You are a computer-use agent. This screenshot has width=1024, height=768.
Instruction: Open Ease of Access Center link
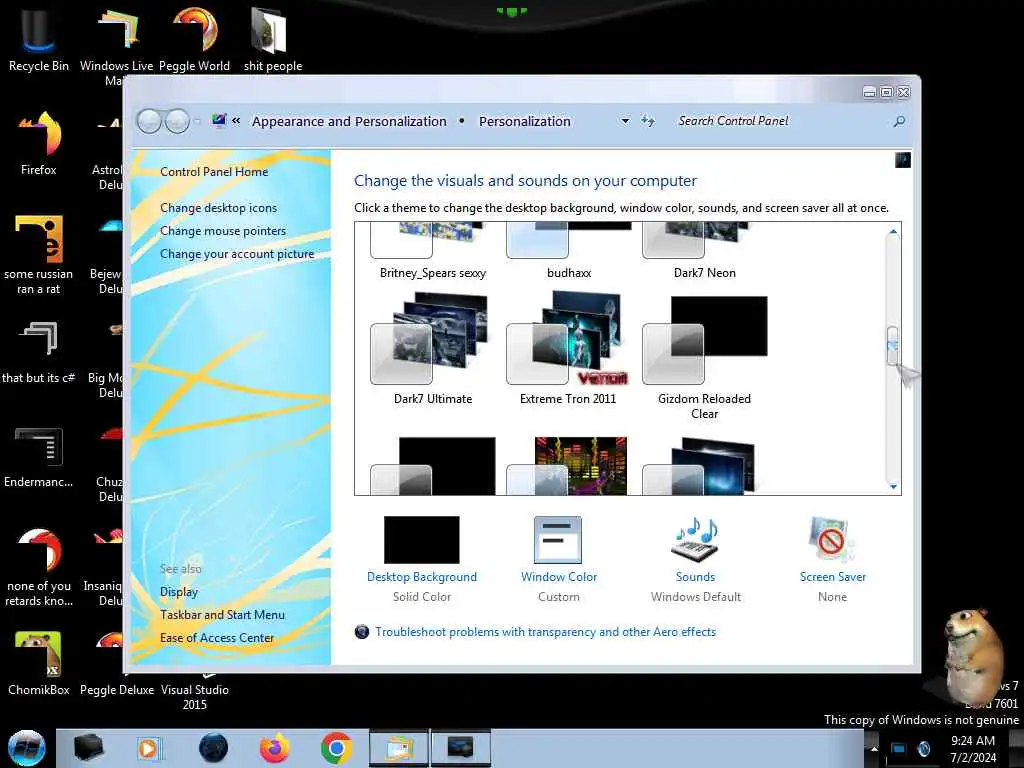coord(217,638)
